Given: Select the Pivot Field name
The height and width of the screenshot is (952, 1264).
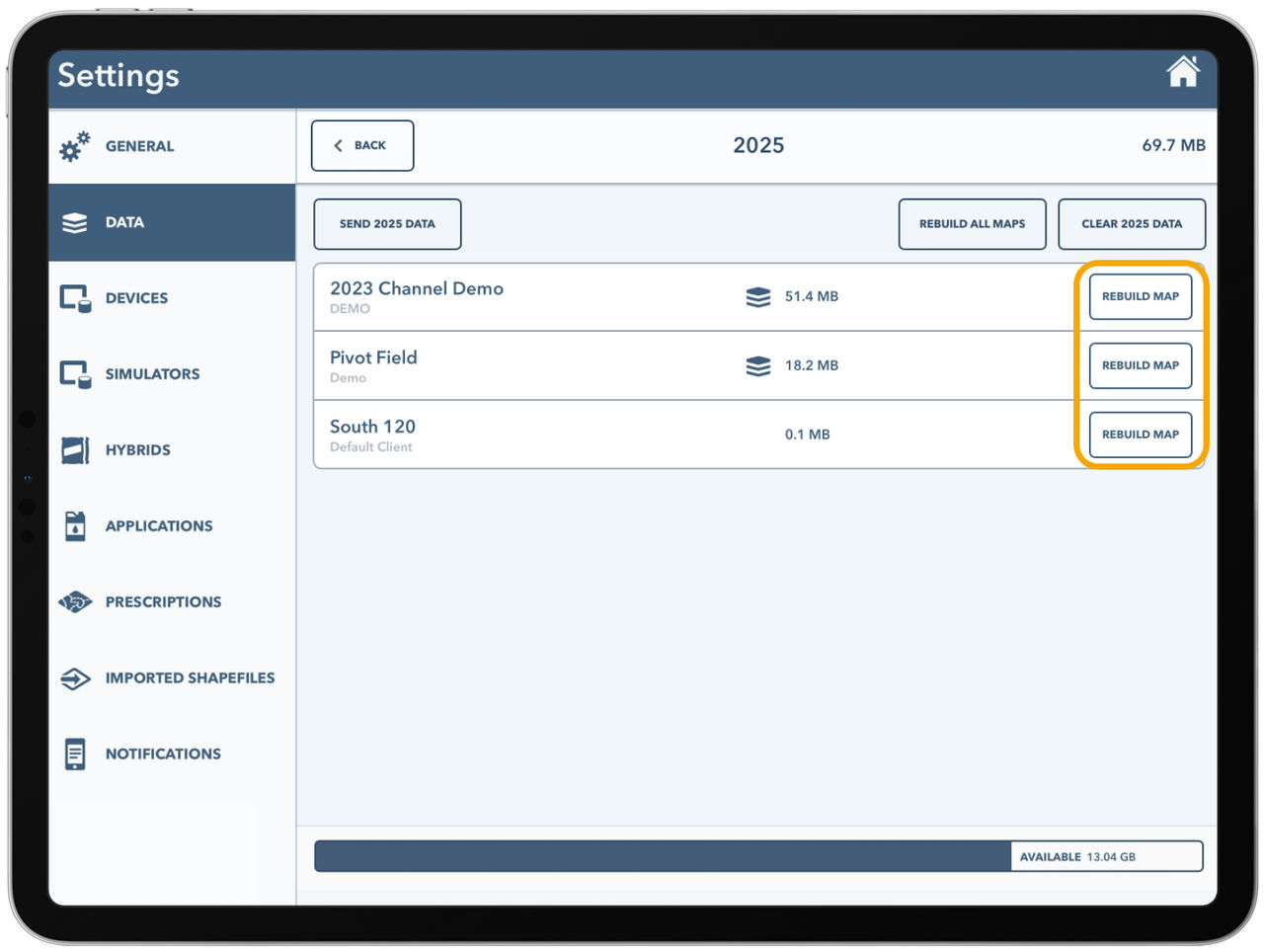Looking at the screenshot, I should click(373, 357).
